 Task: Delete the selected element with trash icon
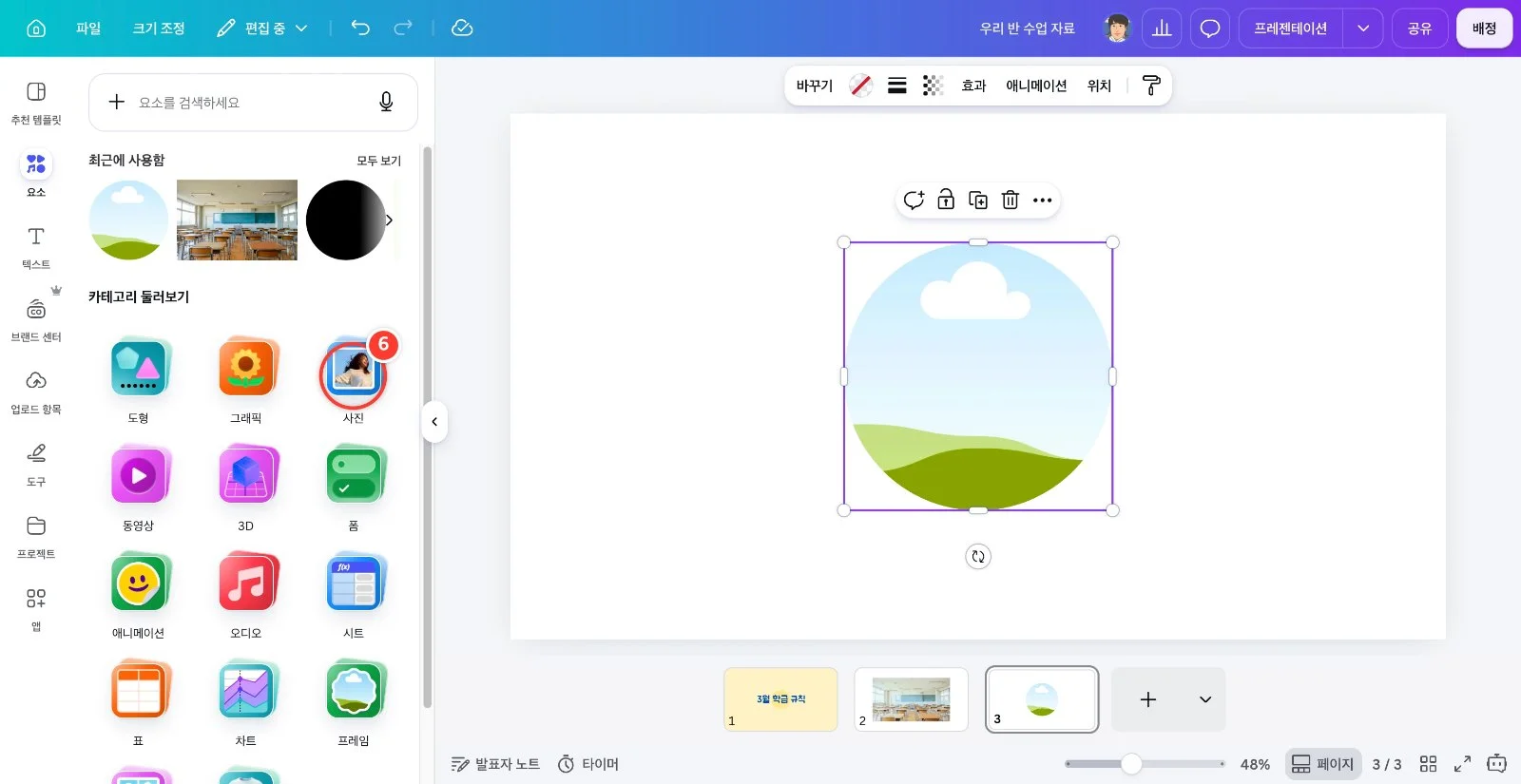coord(1011,200)
